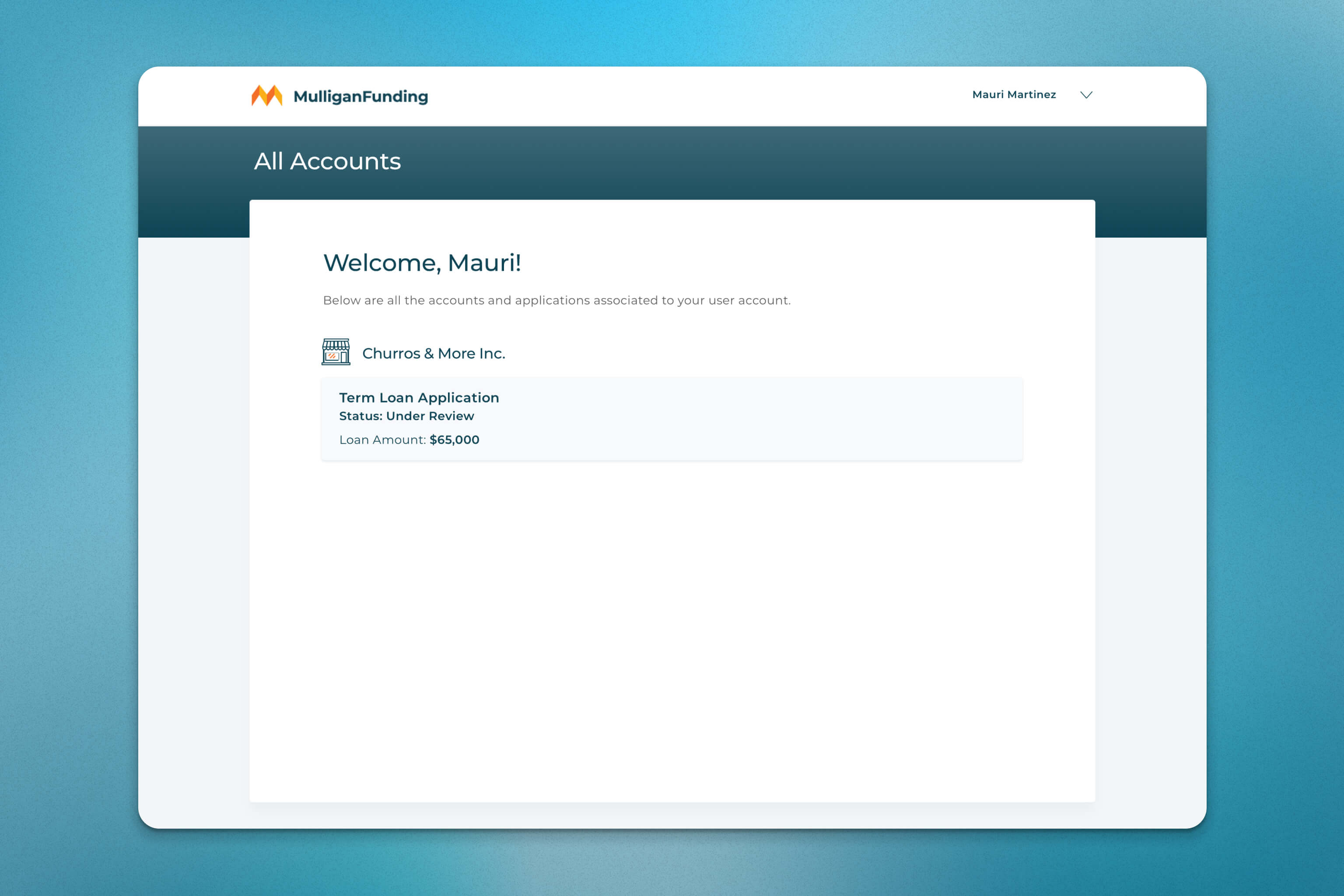This screenshot has width=1344, height=896.
Task: Open the Churros & More Inc. account heading
Action: pos(434,353)
